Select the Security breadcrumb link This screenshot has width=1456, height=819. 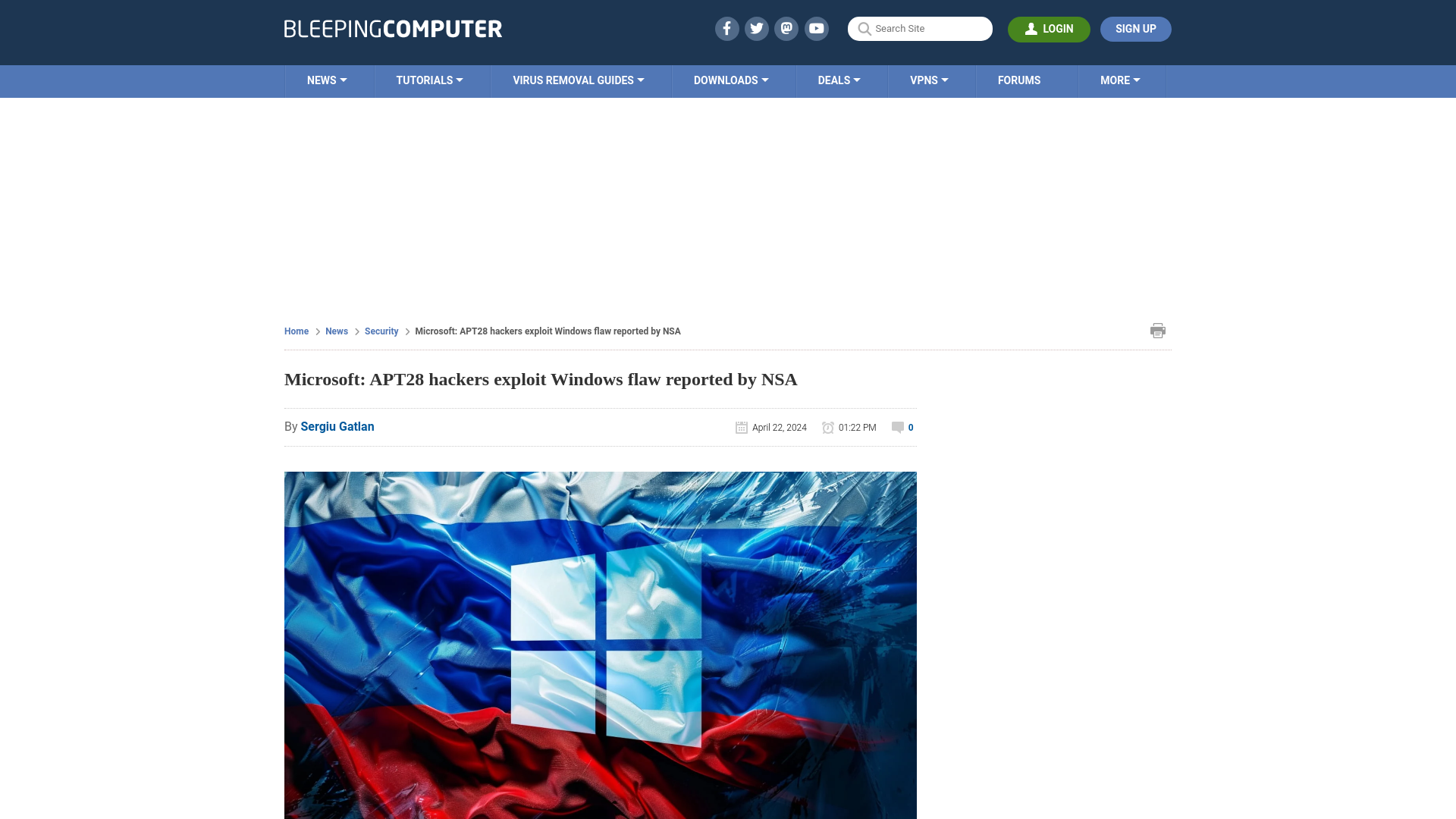381,331
